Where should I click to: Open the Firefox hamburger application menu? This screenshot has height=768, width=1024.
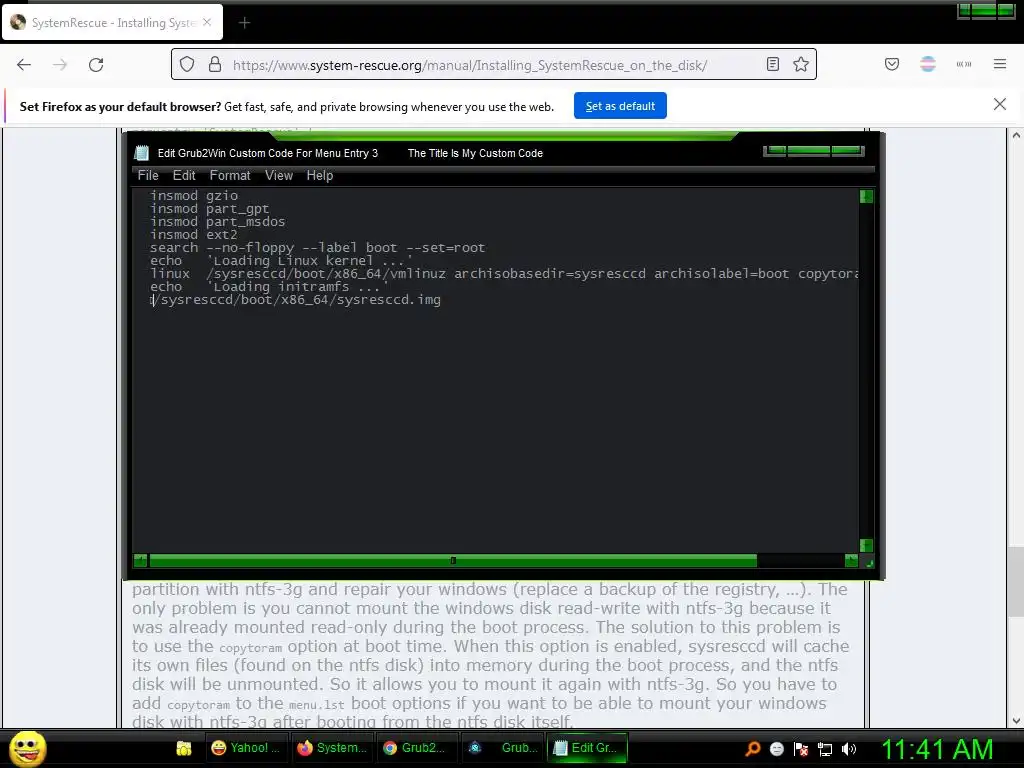[x=1000, y=64]
